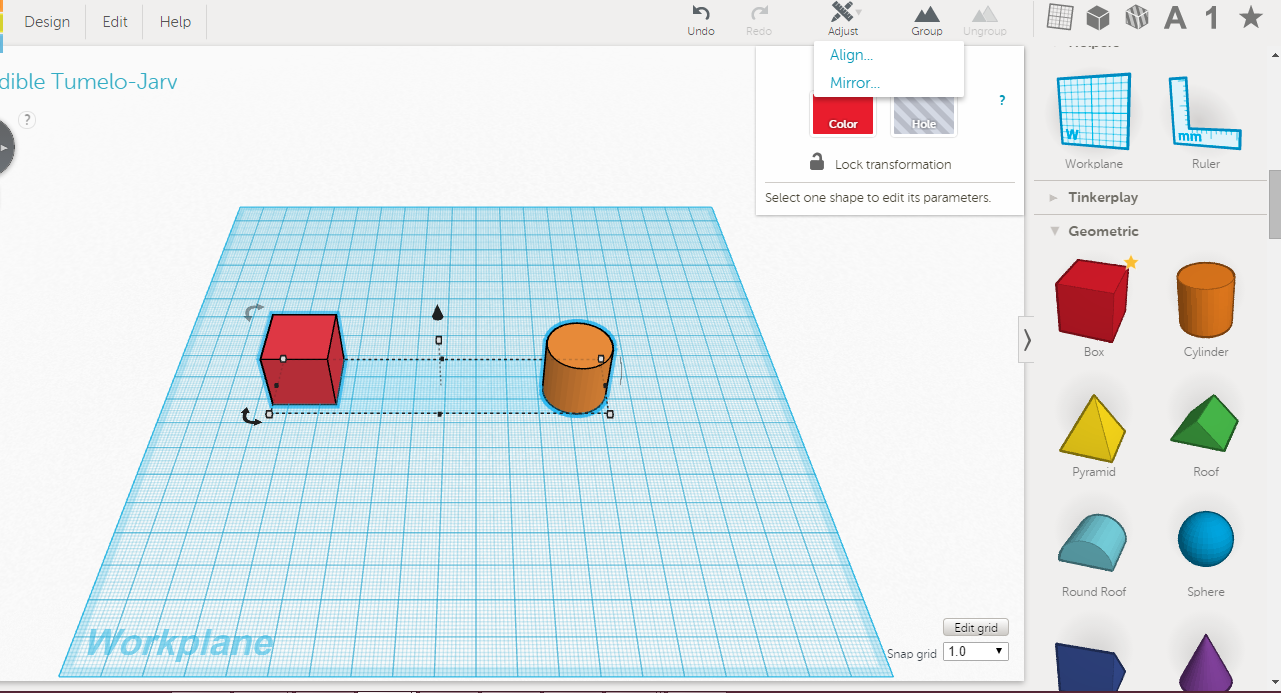
Task: Open the Snap grid value dropdown
Action: (x=975, y=650)
